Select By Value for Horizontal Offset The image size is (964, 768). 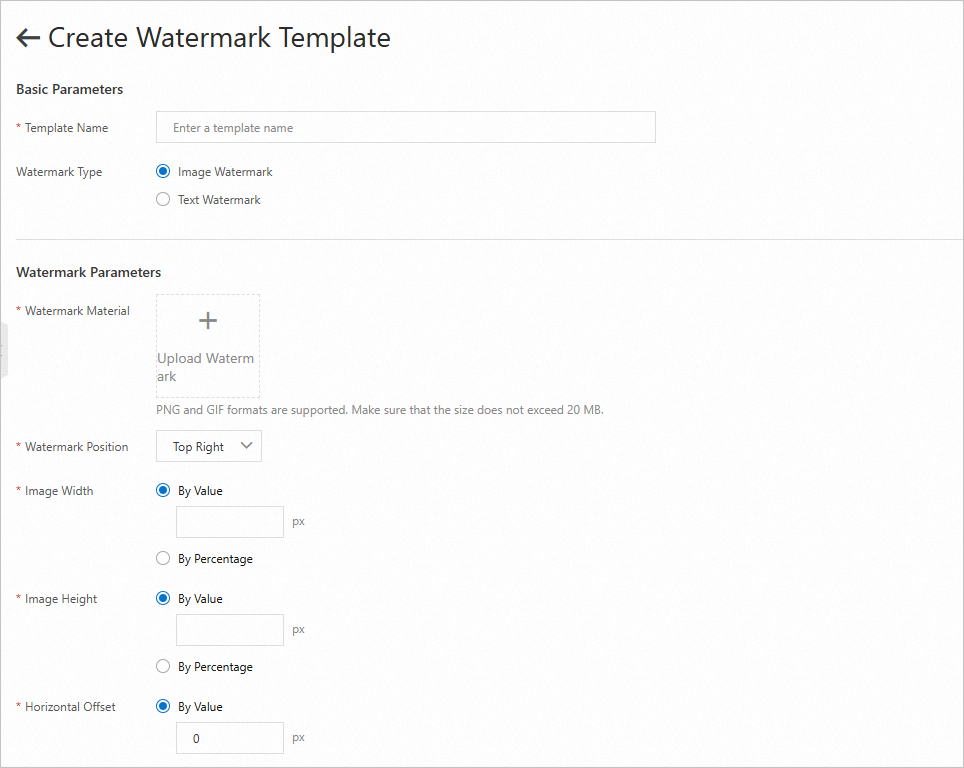coord(163,707)
